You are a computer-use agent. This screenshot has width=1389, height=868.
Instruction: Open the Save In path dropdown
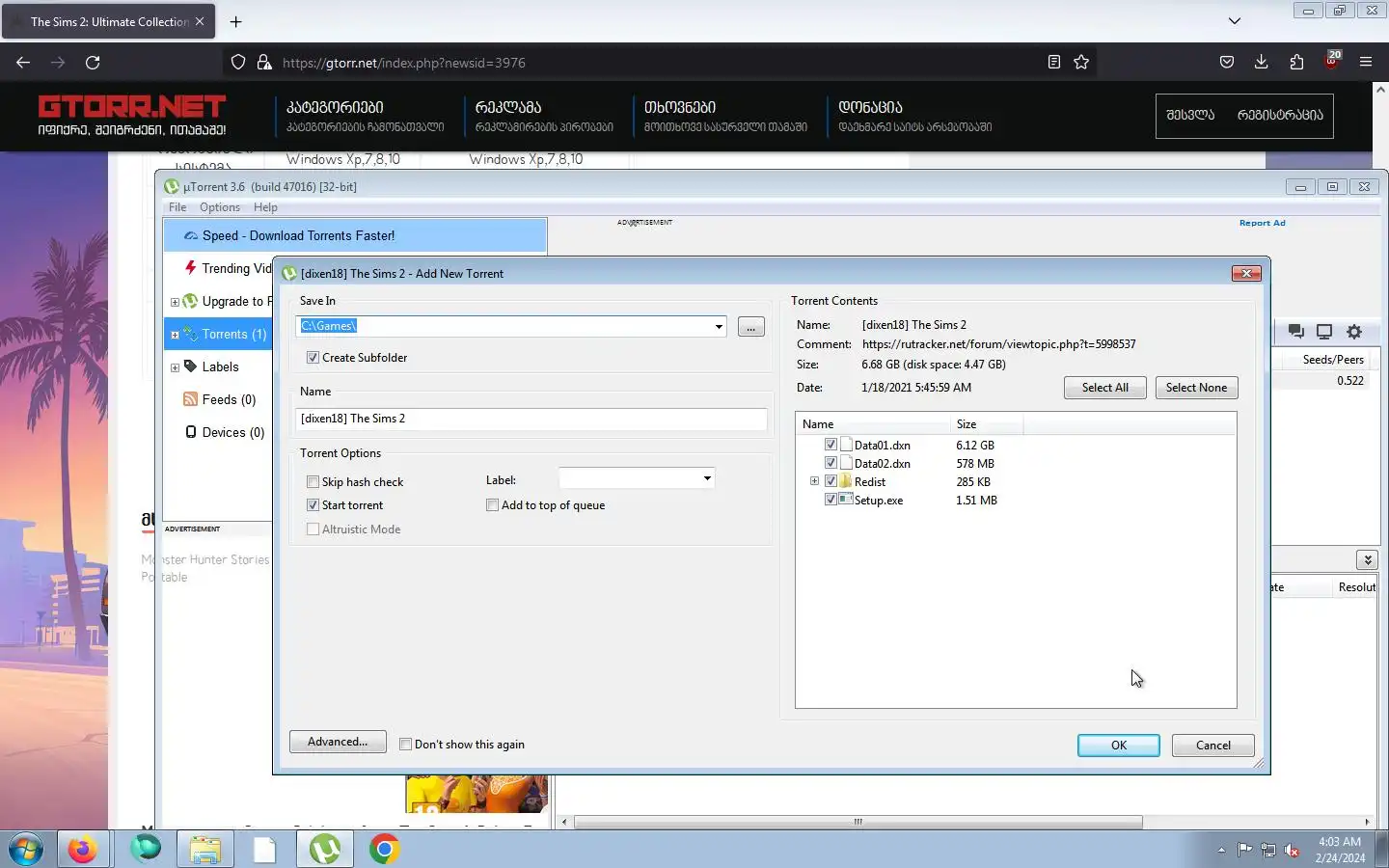tap(719, 326)
